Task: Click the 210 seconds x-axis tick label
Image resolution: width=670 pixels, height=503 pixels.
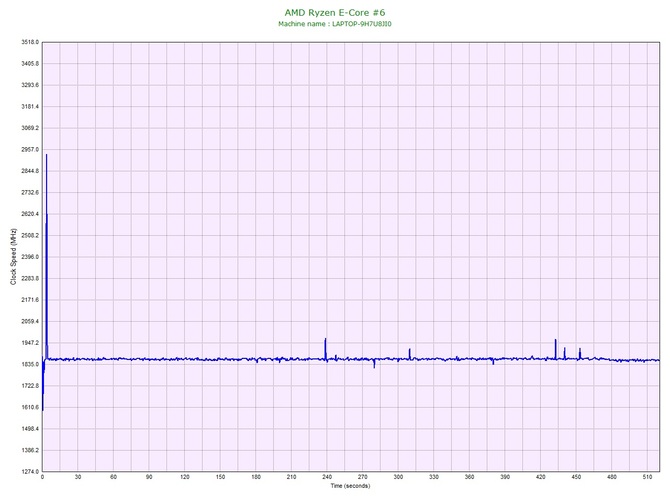Action: click(291, 477)
